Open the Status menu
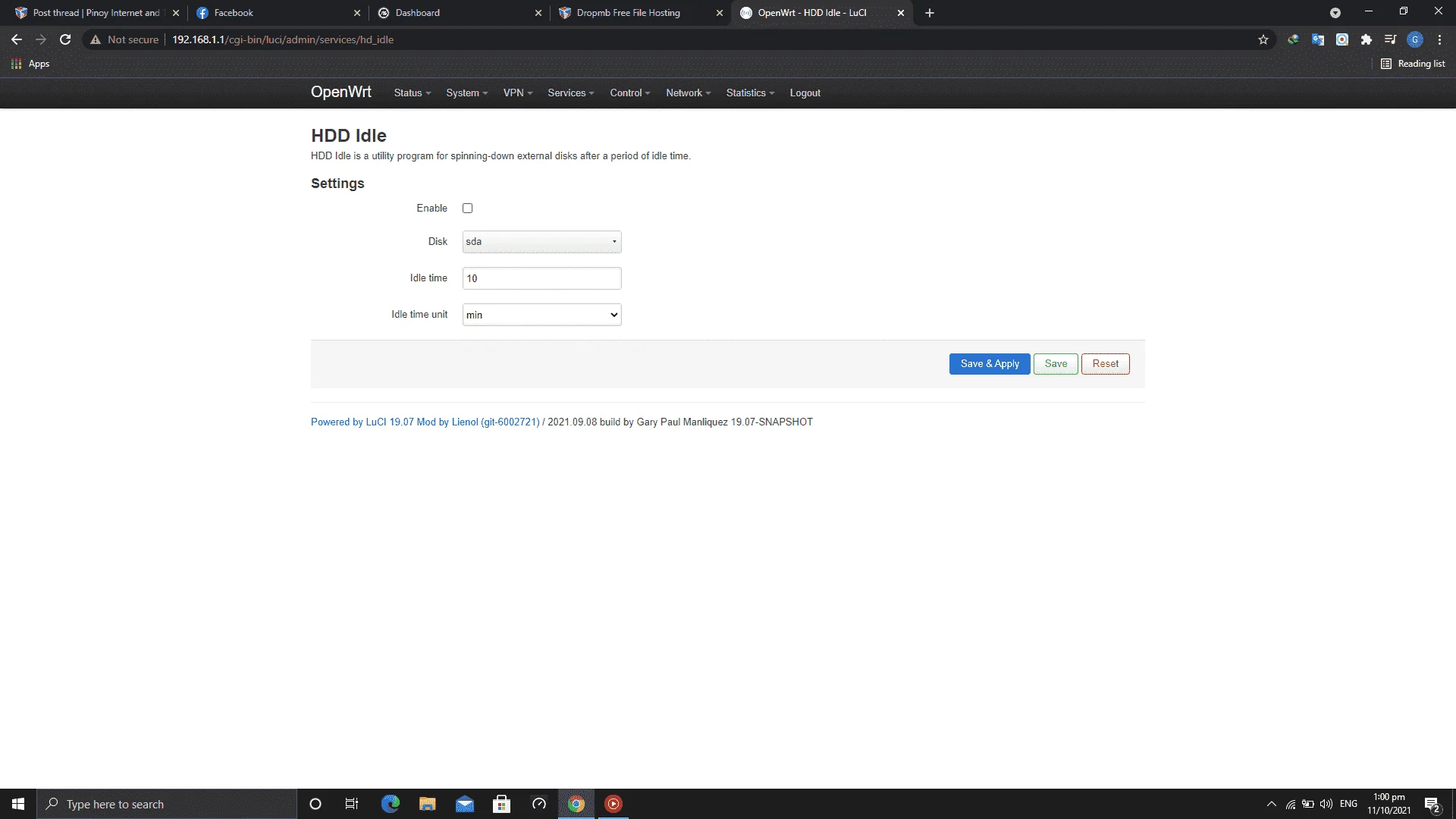Viewport: 1456px width, 819px height. [412, 93]
